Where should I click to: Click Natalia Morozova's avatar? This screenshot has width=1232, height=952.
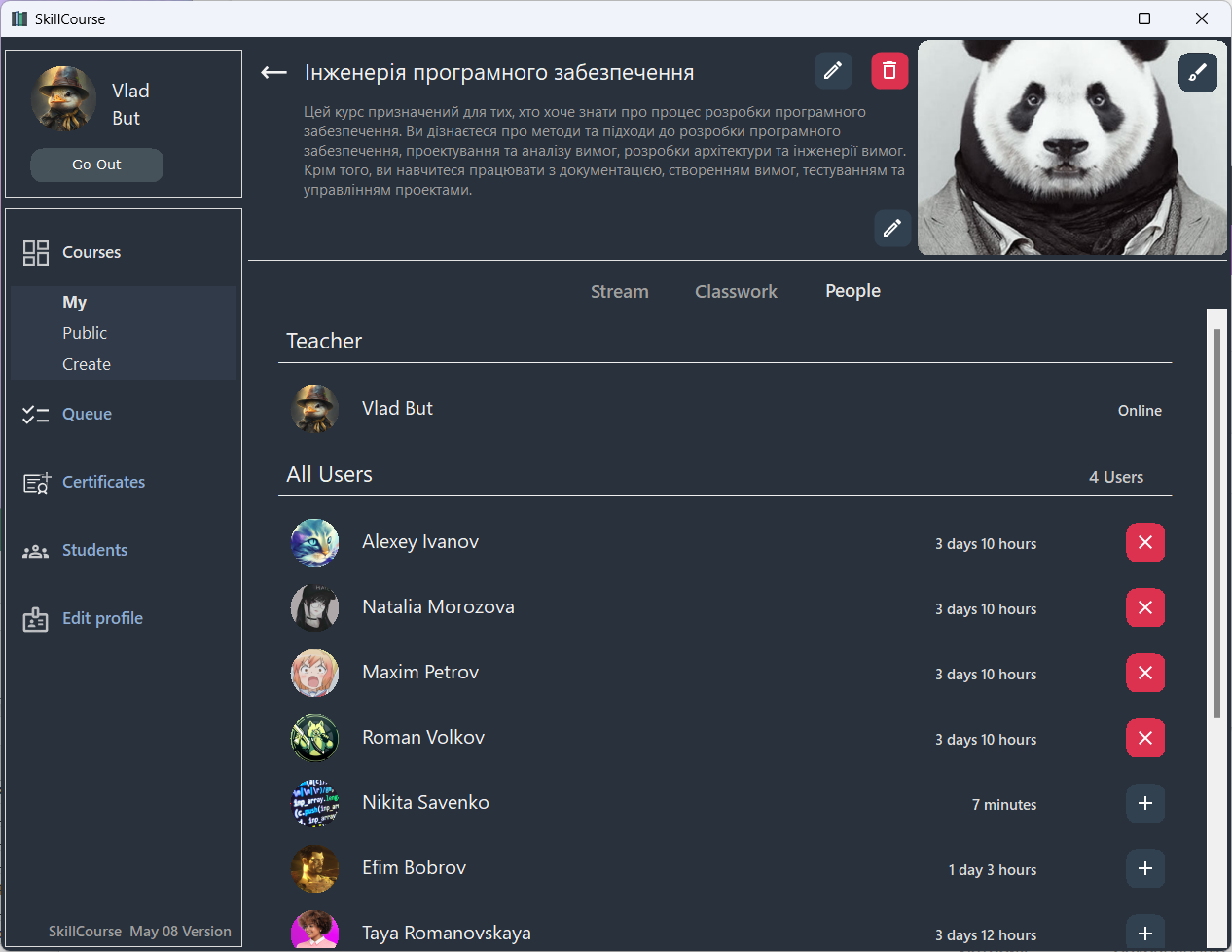pyautogui.click(x=315, y=607)
